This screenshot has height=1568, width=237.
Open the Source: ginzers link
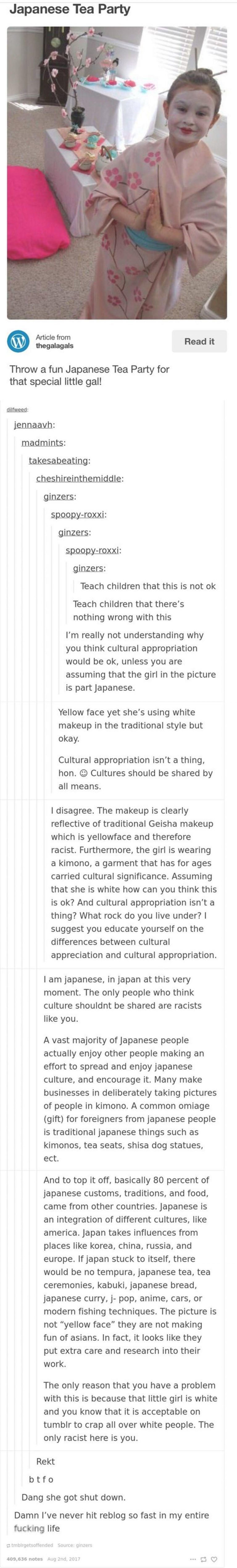tap(75, 1545)
